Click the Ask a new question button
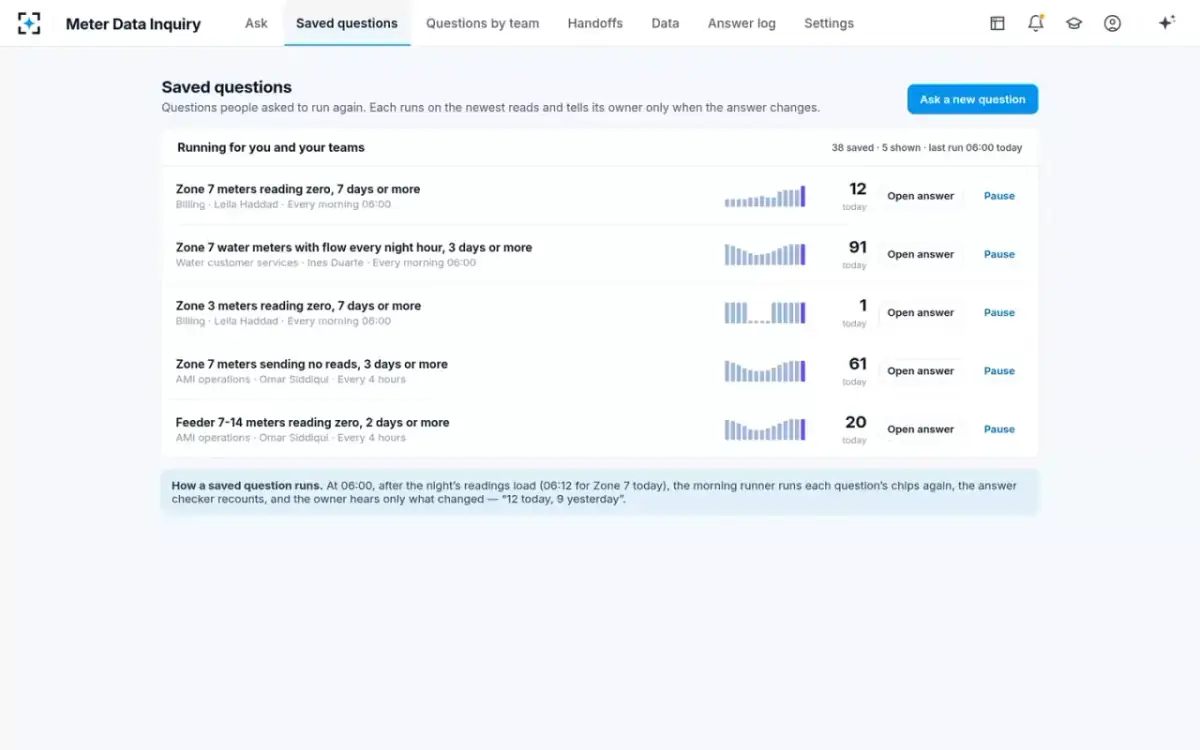Viewport: 1200px width, 750px height. coord(973,99)
